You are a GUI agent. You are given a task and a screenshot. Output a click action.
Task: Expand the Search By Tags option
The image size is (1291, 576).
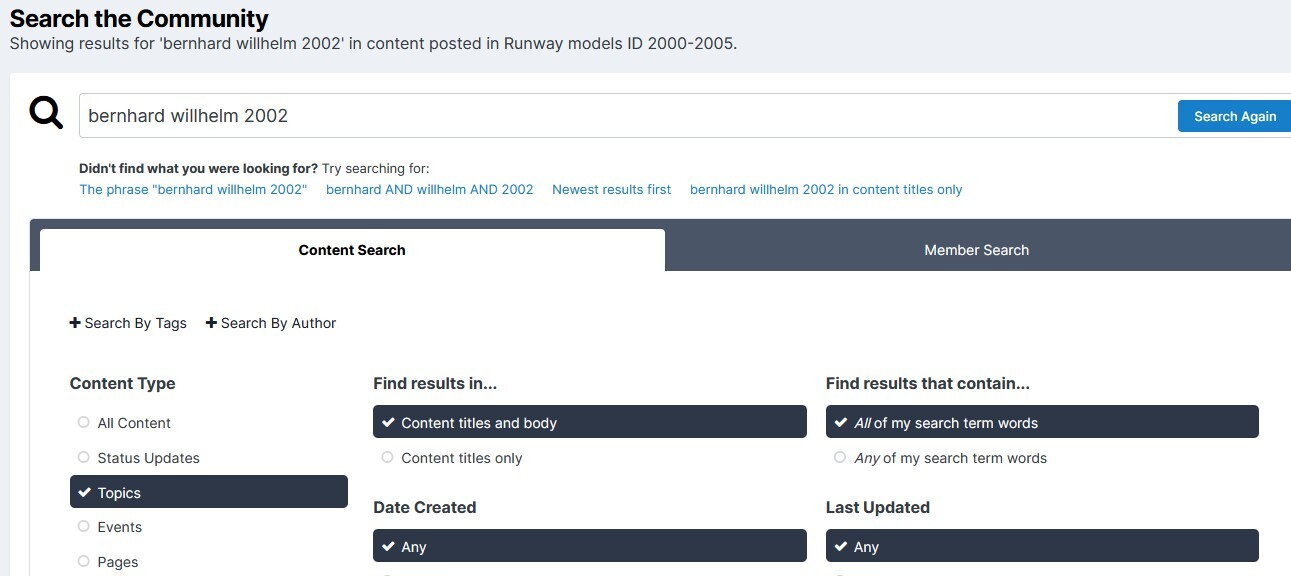128,323
